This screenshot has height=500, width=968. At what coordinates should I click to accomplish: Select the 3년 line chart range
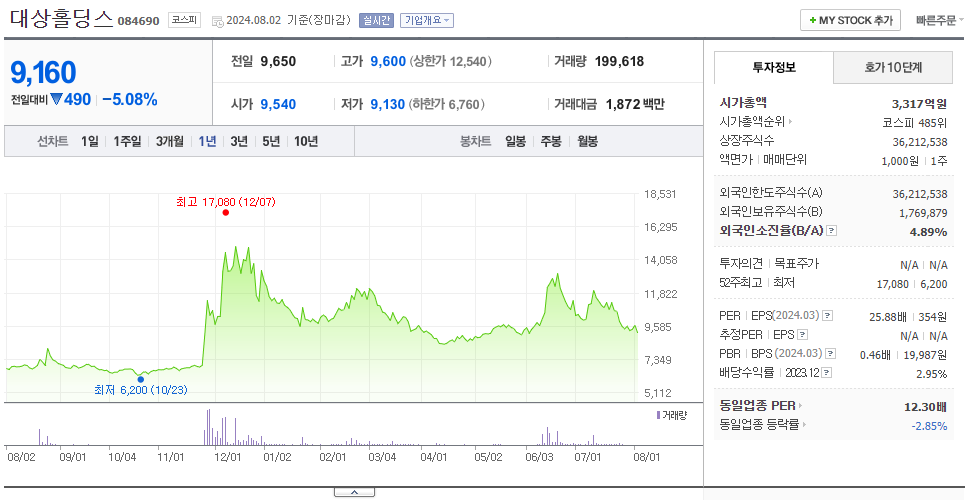tap(239, 141)
